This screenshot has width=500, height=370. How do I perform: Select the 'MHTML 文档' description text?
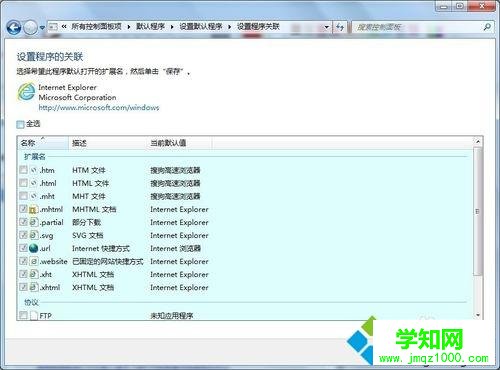pos(94,209)
